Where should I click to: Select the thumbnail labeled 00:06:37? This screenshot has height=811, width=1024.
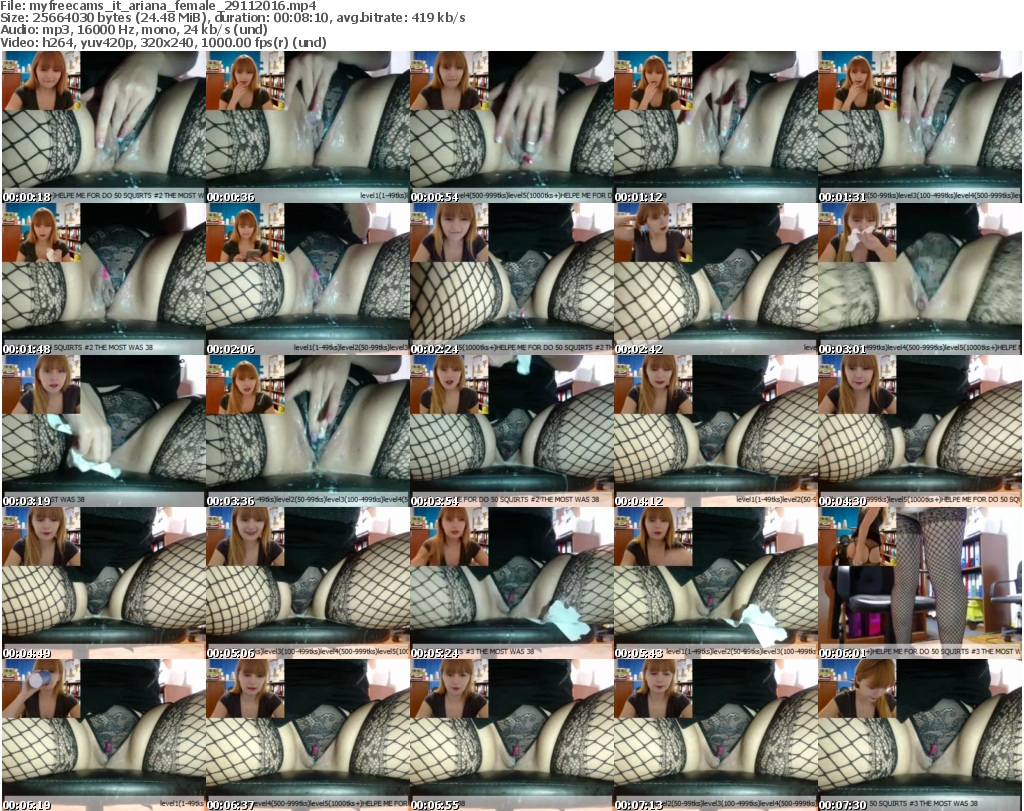(x=307, y=735)
